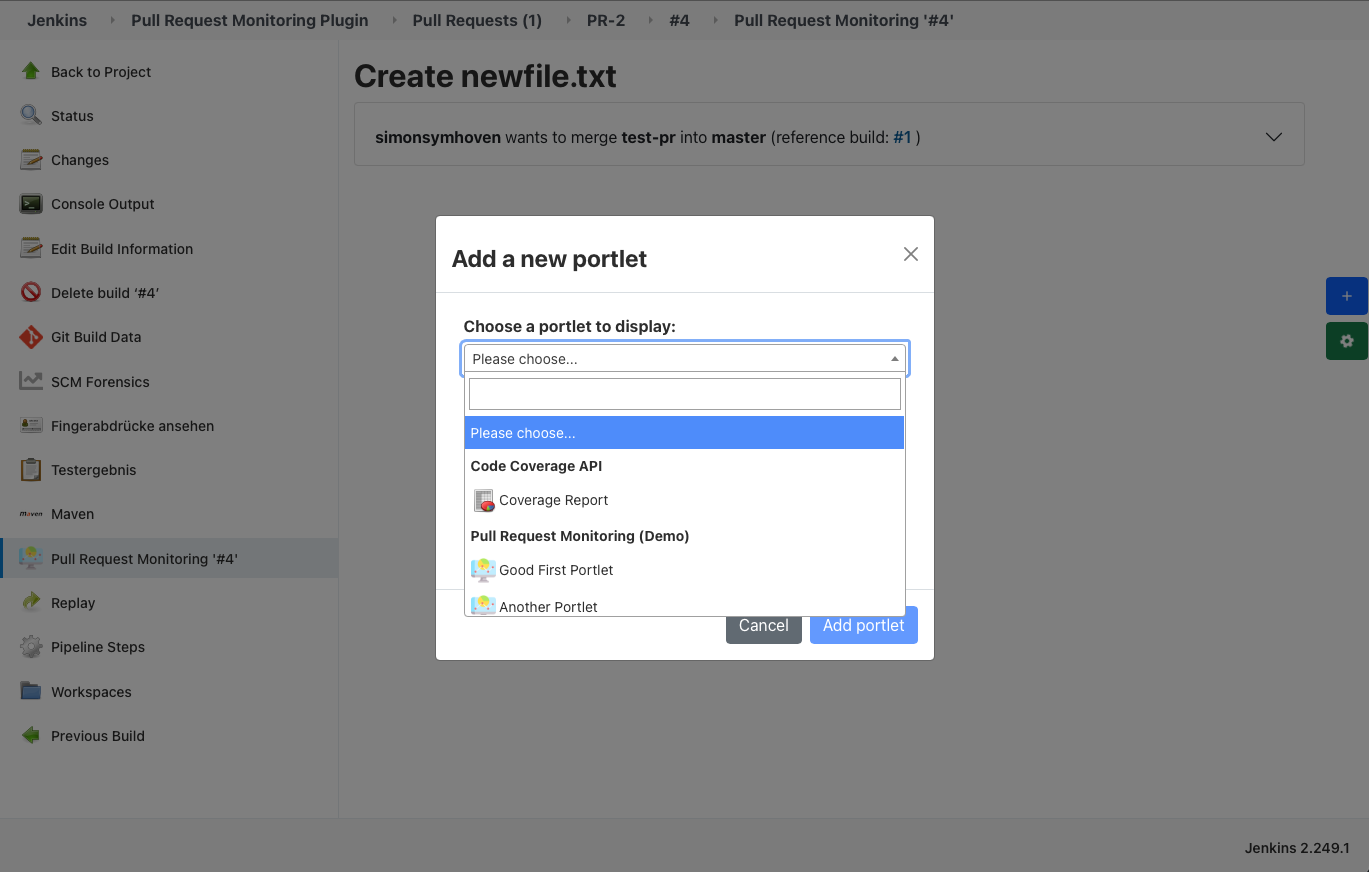This screenshot has width=1369, height=872.
Task: Select the highlighted Please choose... option
Action: [685, 433]
